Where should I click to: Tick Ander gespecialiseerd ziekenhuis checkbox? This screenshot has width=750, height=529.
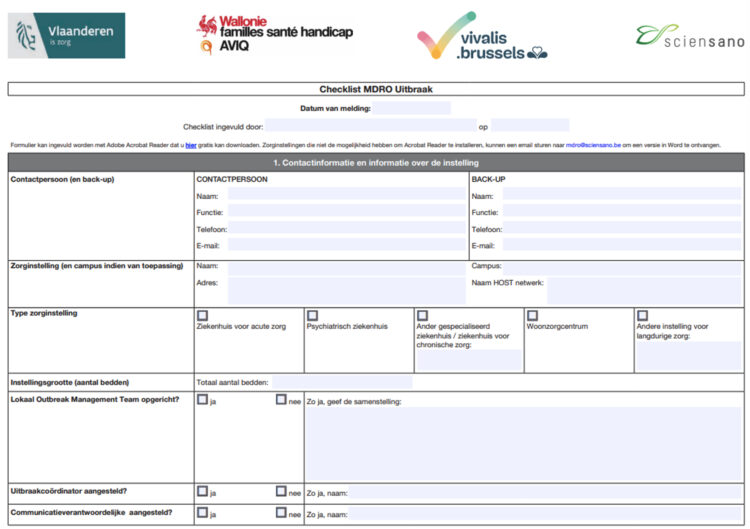423,315
